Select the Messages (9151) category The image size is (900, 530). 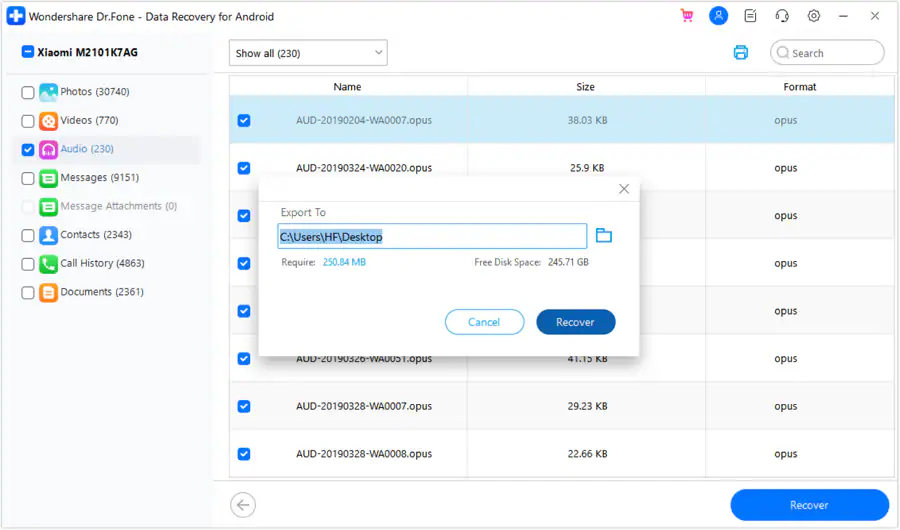coord(99,177)
